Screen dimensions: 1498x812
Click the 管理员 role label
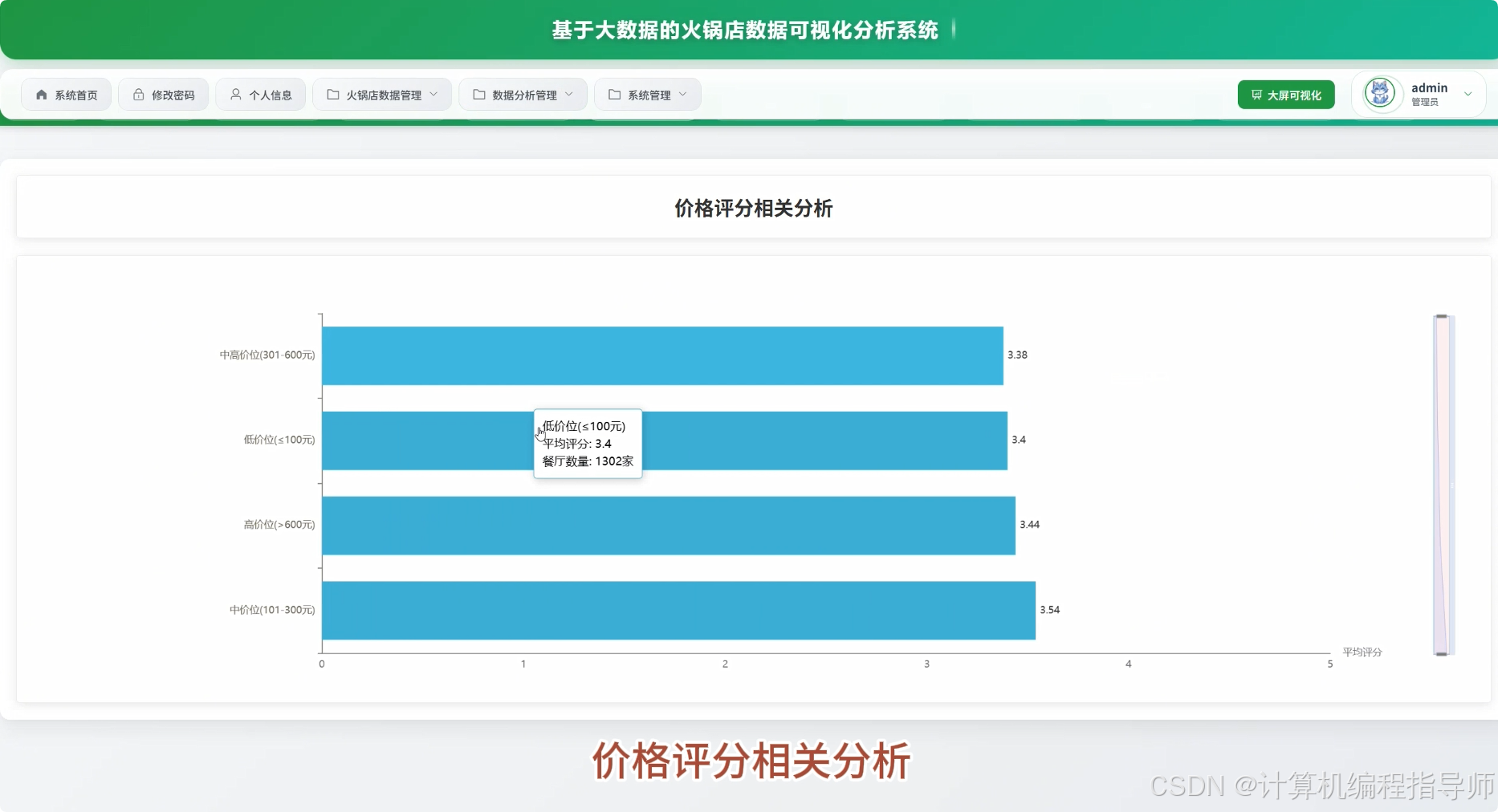click(1425, 103)
